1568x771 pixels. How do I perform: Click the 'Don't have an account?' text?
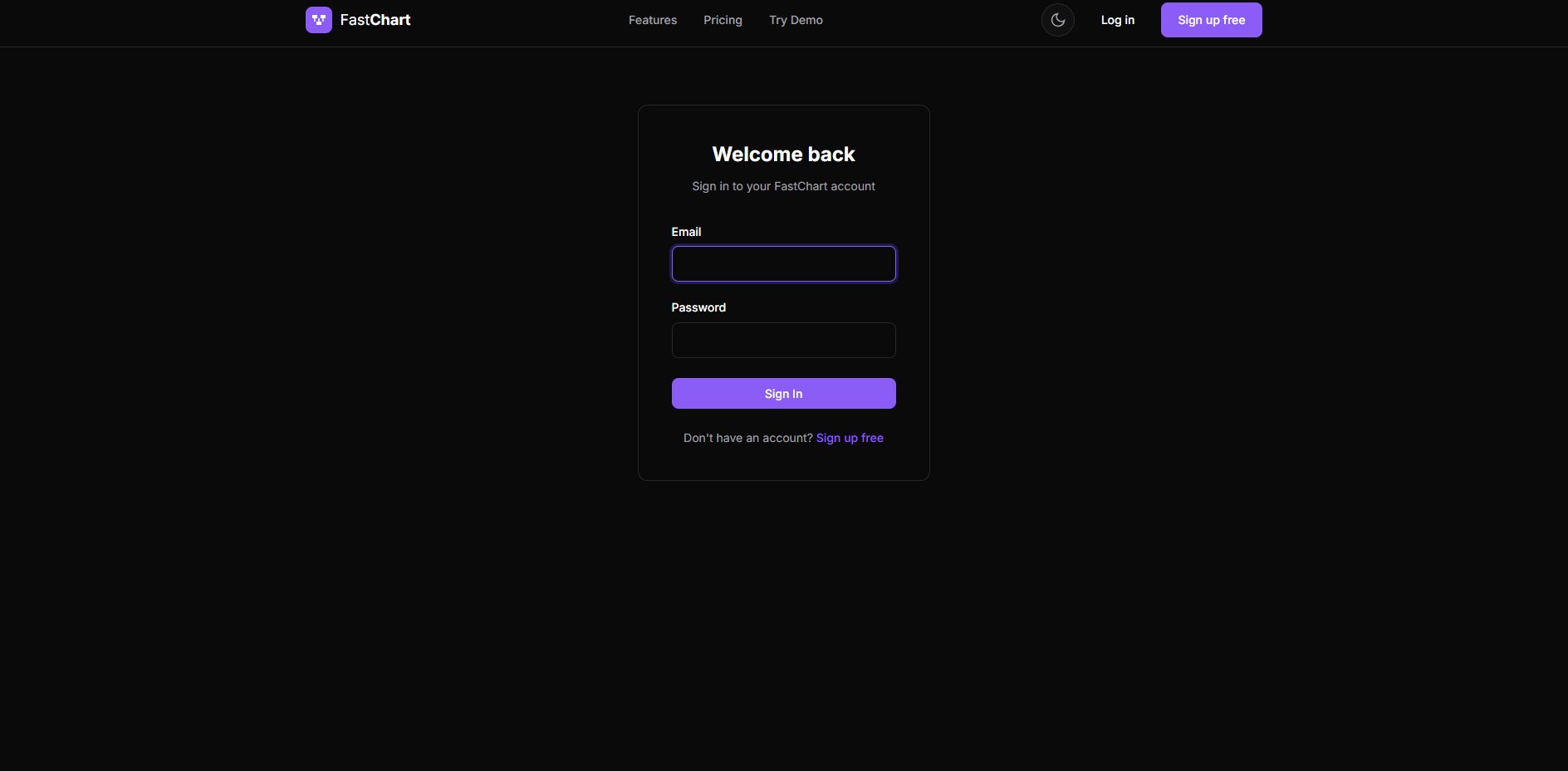coord(747,438)
